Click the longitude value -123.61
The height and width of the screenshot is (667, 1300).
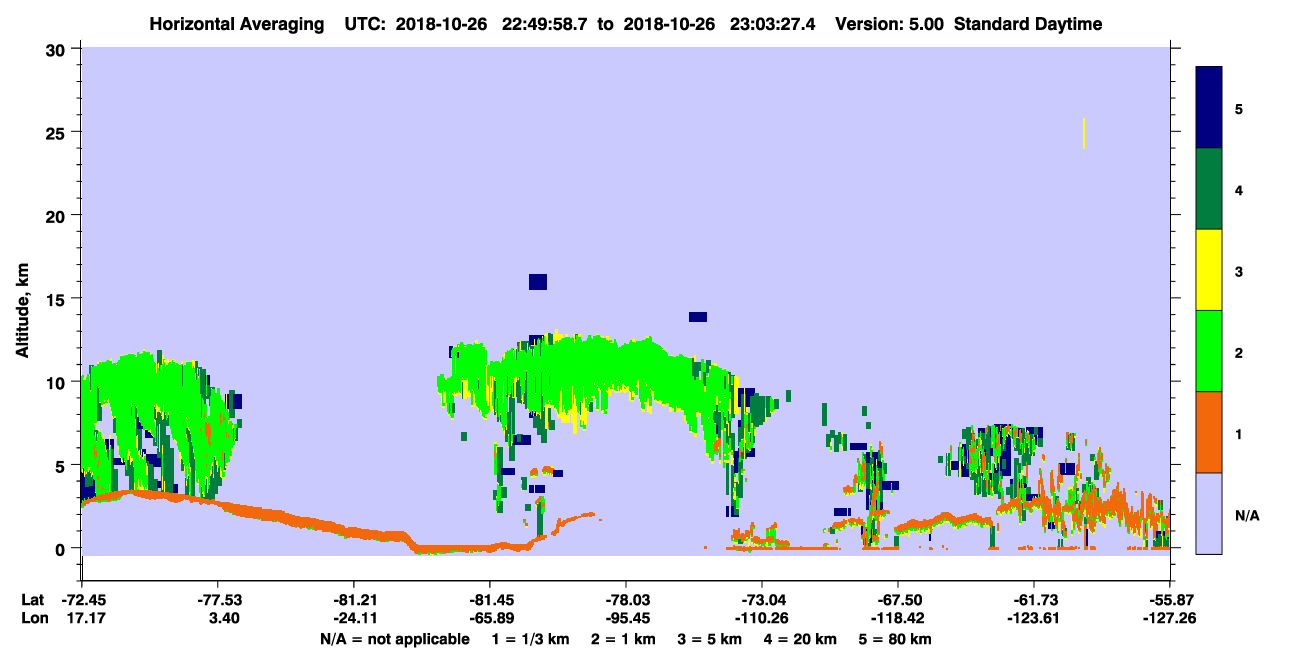(x=1034, y=618)
